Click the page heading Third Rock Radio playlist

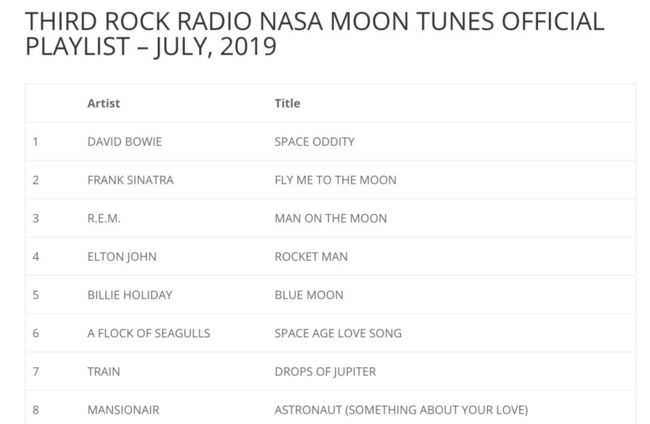(315, 34)
